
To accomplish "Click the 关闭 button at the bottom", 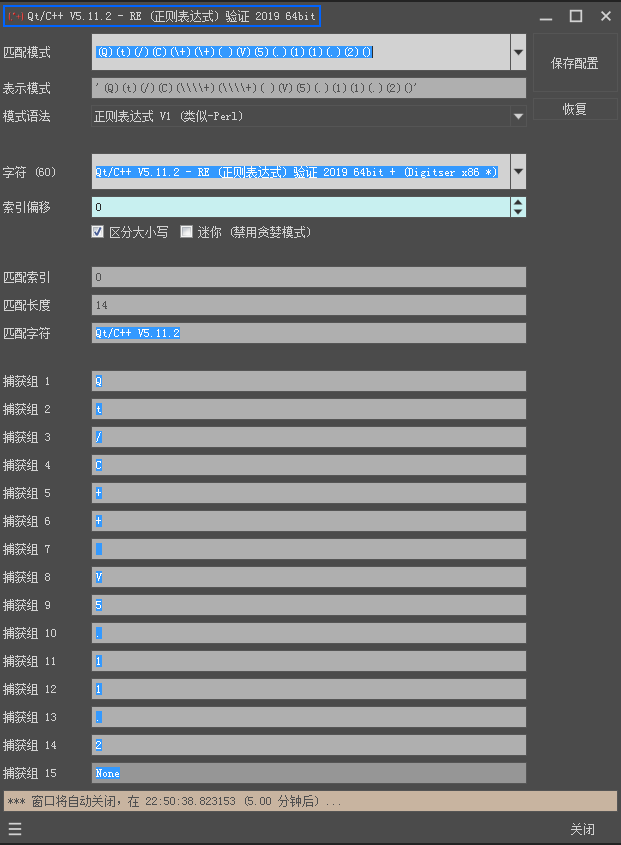I will click(x=582, y=829).
